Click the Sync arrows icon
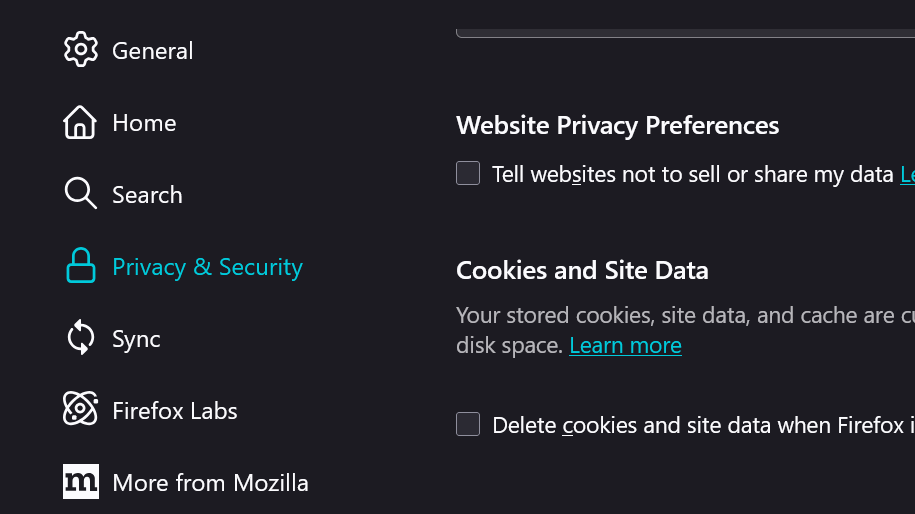Viewport: 915px width, 514px height. pyautogui.click(x=80, y=338)
